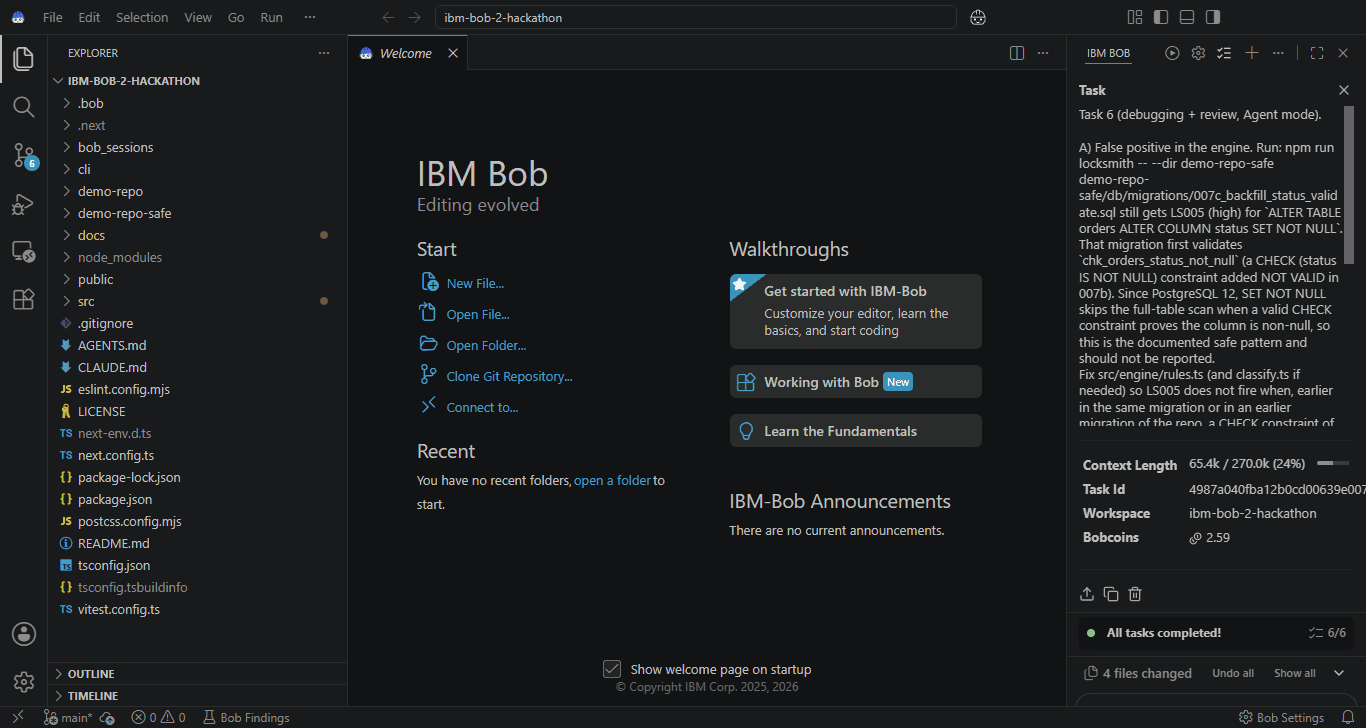Click Show all changed files
1366x728 pixels.
click(x=1295, y=673)
